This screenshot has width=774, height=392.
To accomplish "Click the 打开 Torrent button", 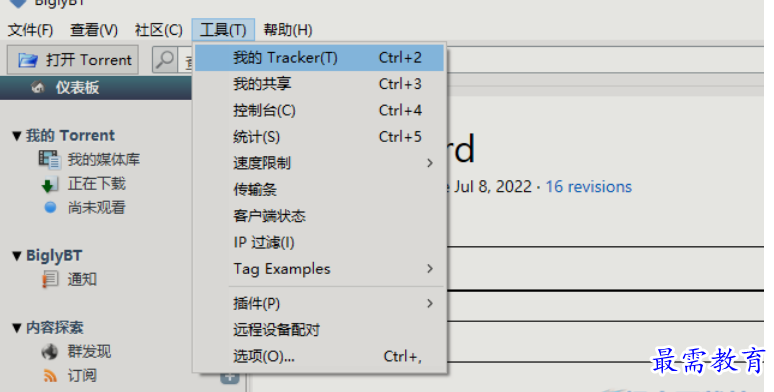I will pyautogui.click(x=73, y=60).
